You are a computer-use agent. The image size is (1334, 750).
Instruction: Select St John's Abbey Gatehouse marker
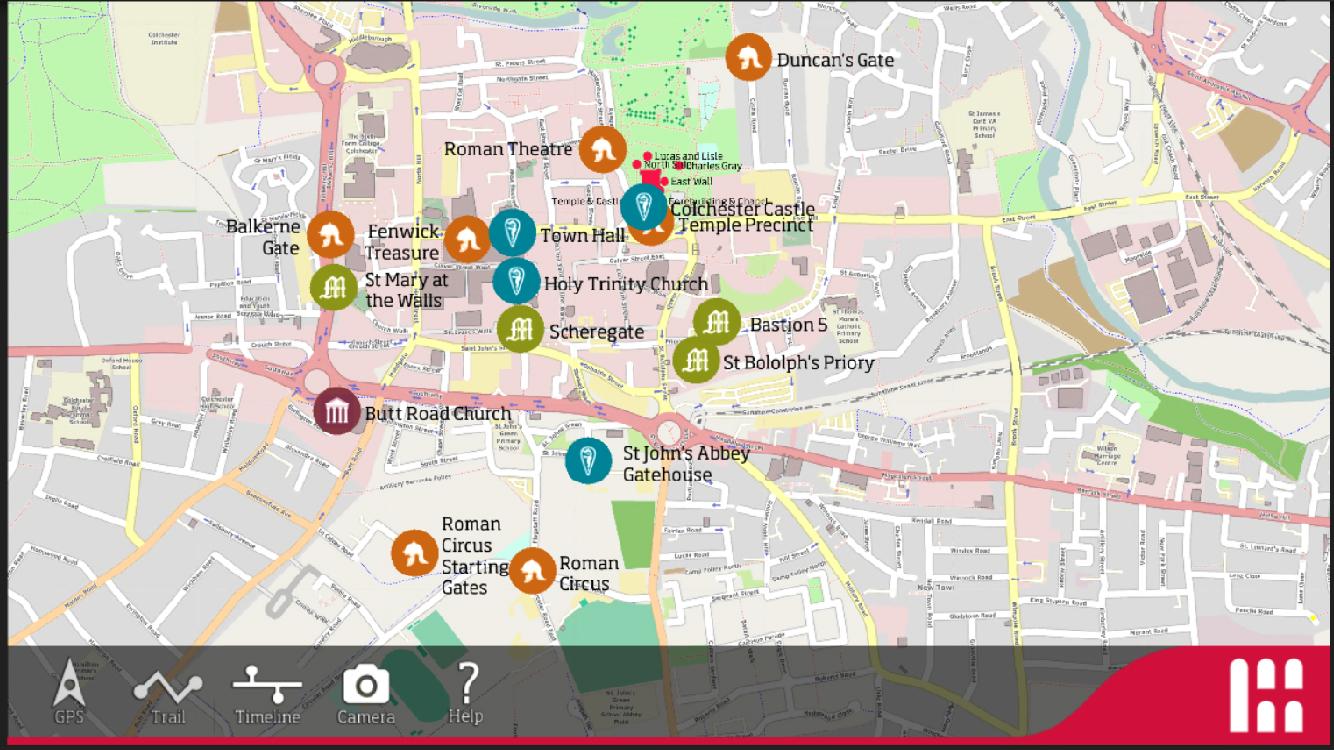(x=589, y=461)
